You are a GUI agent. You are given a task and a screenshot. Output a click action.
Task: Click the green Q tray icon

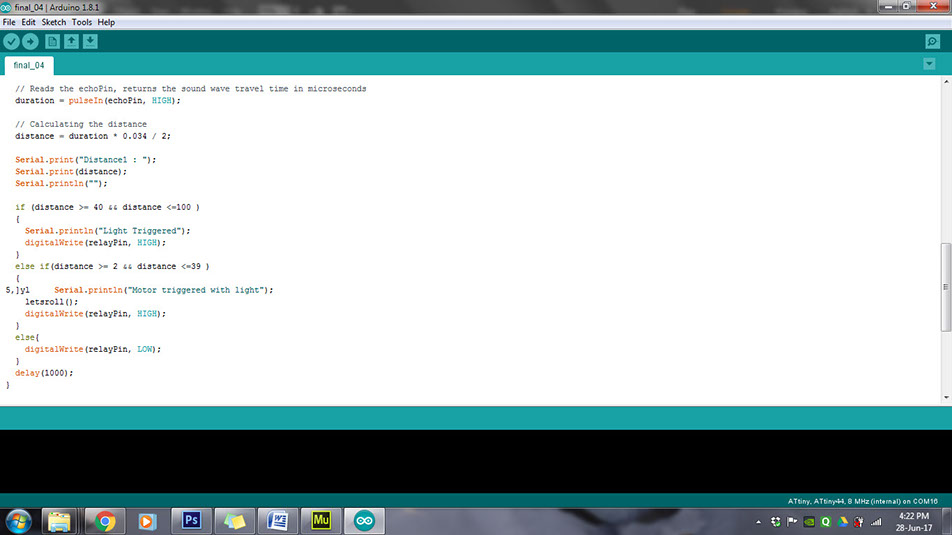point(825,522)
